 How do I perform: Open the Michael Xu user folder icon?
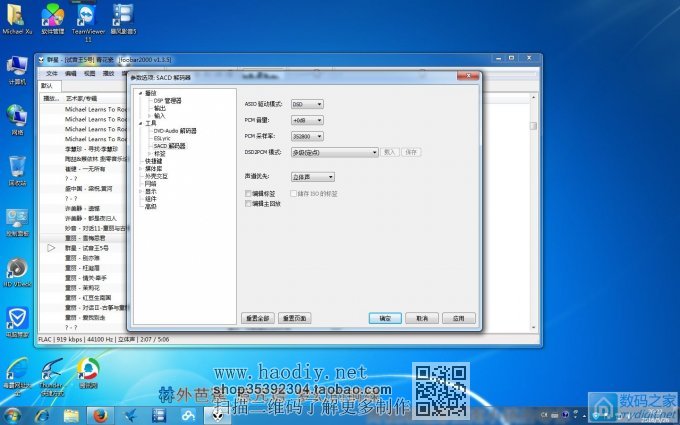(x=17, y=16)
